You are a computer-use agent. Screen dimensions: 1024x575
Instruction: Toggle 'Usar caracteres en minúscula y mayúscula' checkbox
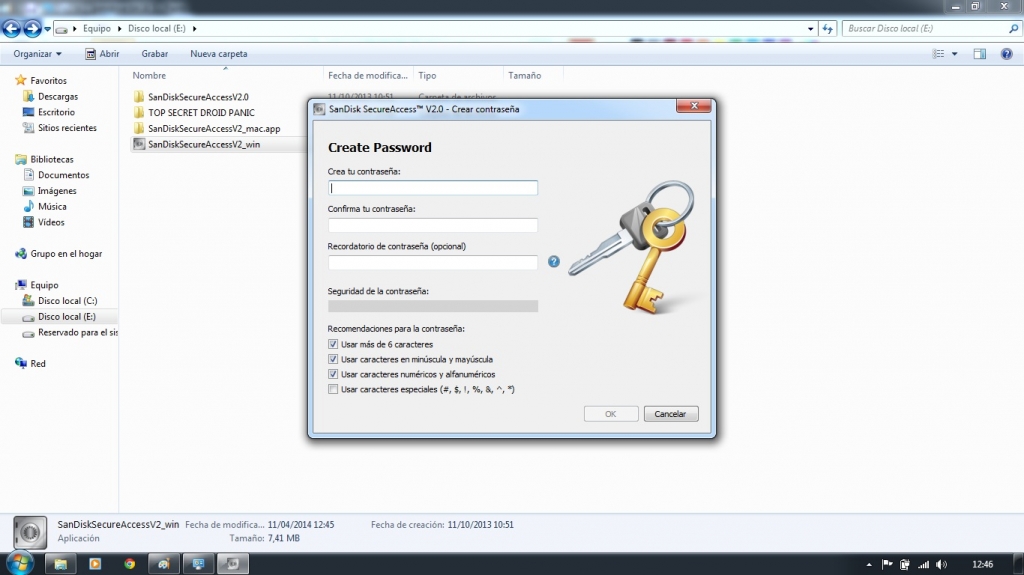tap(333, 359)
